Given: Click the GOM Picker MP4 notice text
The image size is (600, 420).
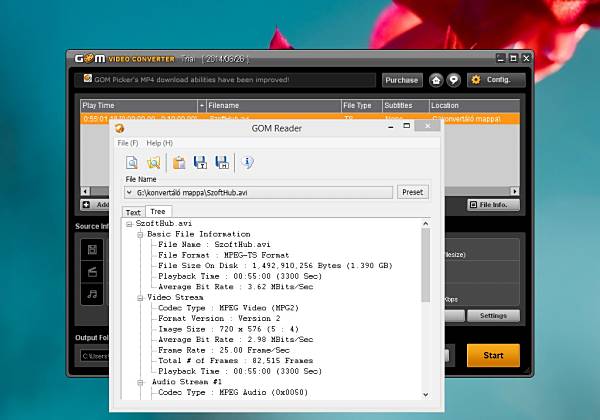Looking at the screenshot, I should pyautogui.click(x=191, y=80).
